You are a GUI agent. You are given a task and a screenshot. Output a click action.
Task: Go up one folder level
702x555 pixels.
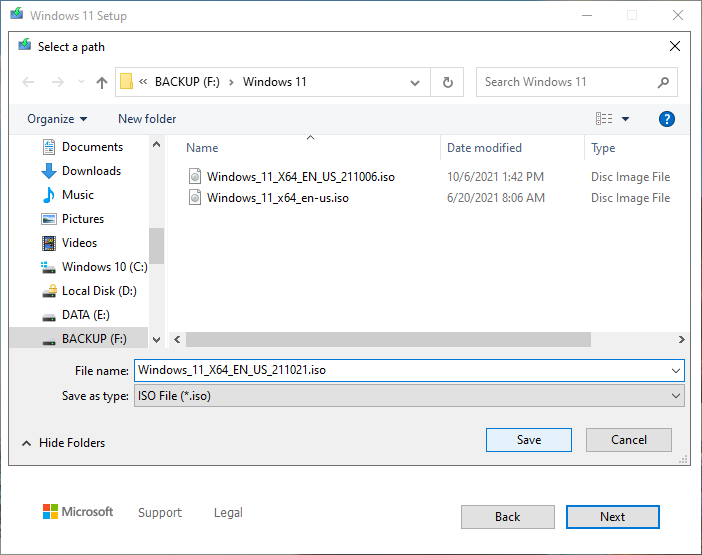[x=102, y=82]
